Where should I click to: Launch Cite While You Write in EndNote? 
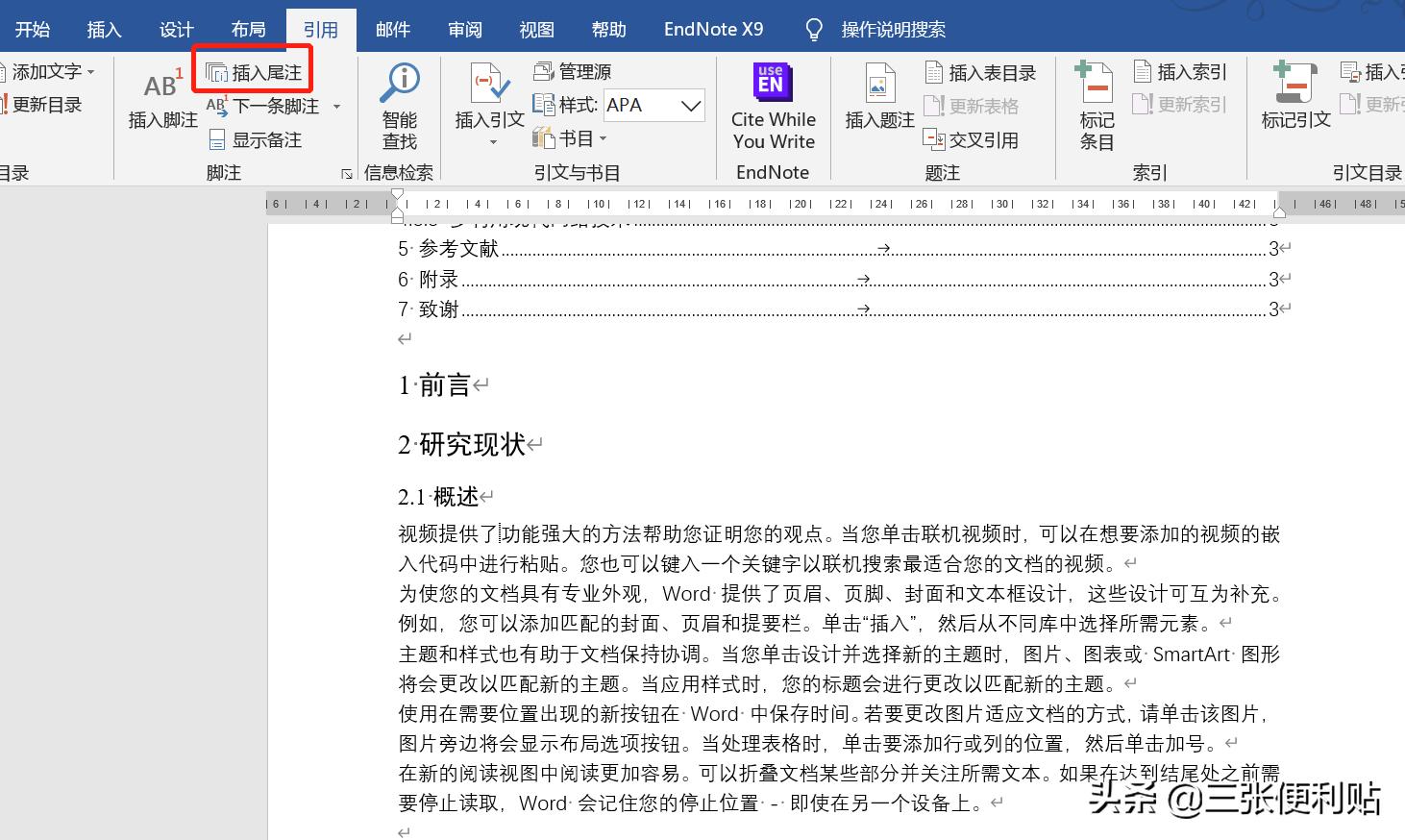click(773, 103)
